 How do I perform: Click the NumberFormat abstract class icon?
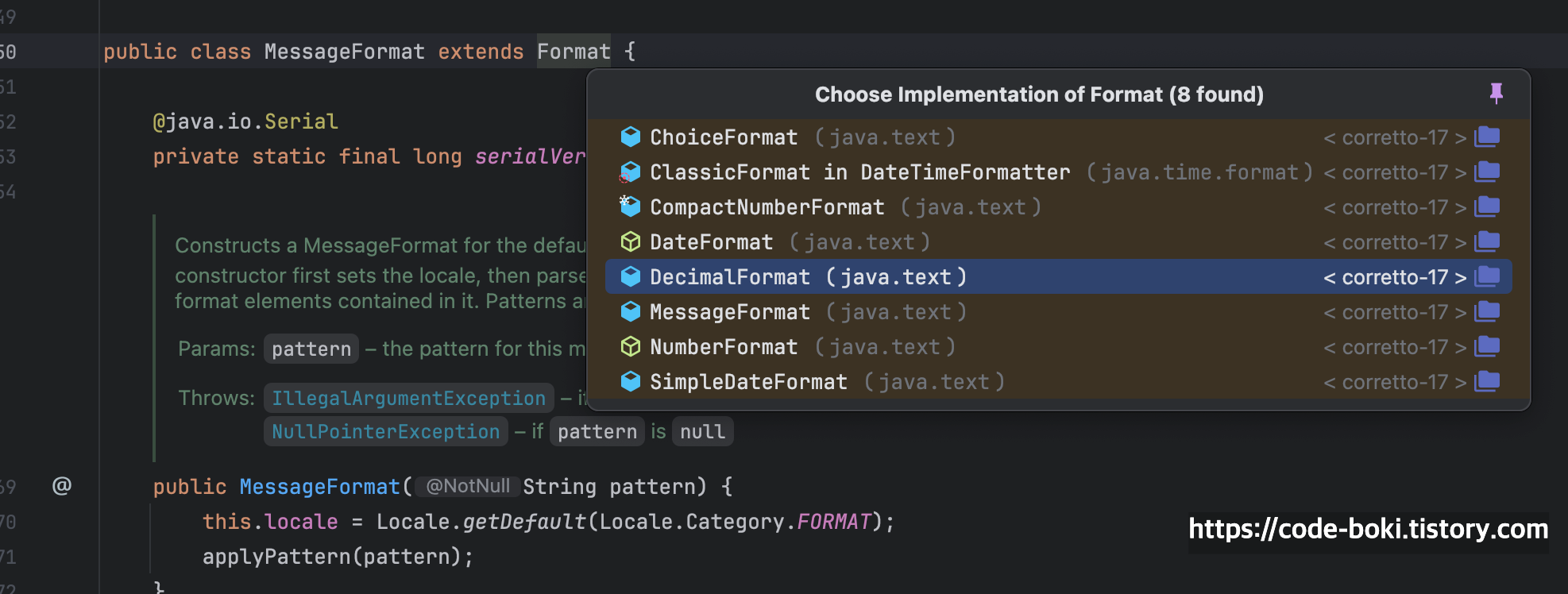[631, 347]
